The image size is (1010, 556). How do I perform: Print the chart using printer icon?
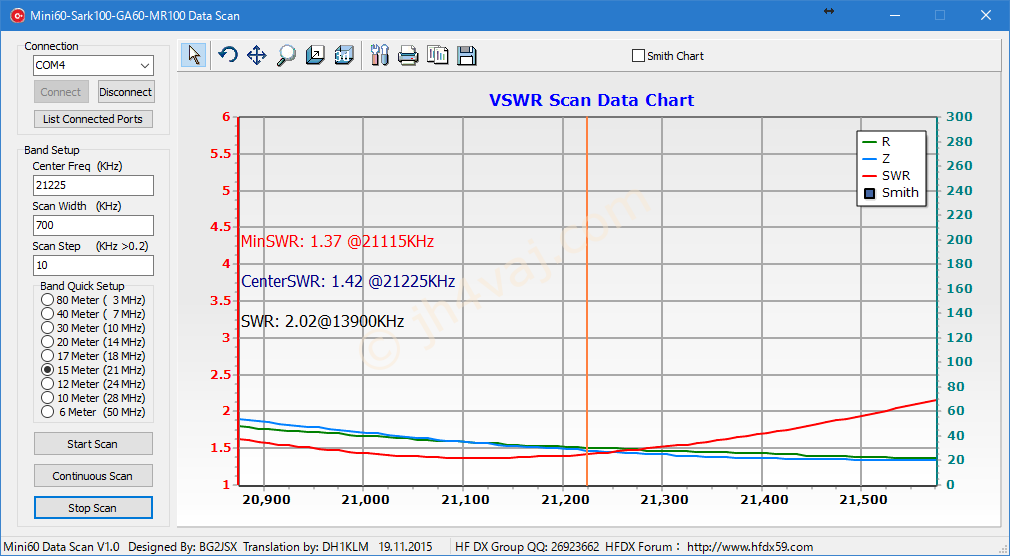click(408, 55)
